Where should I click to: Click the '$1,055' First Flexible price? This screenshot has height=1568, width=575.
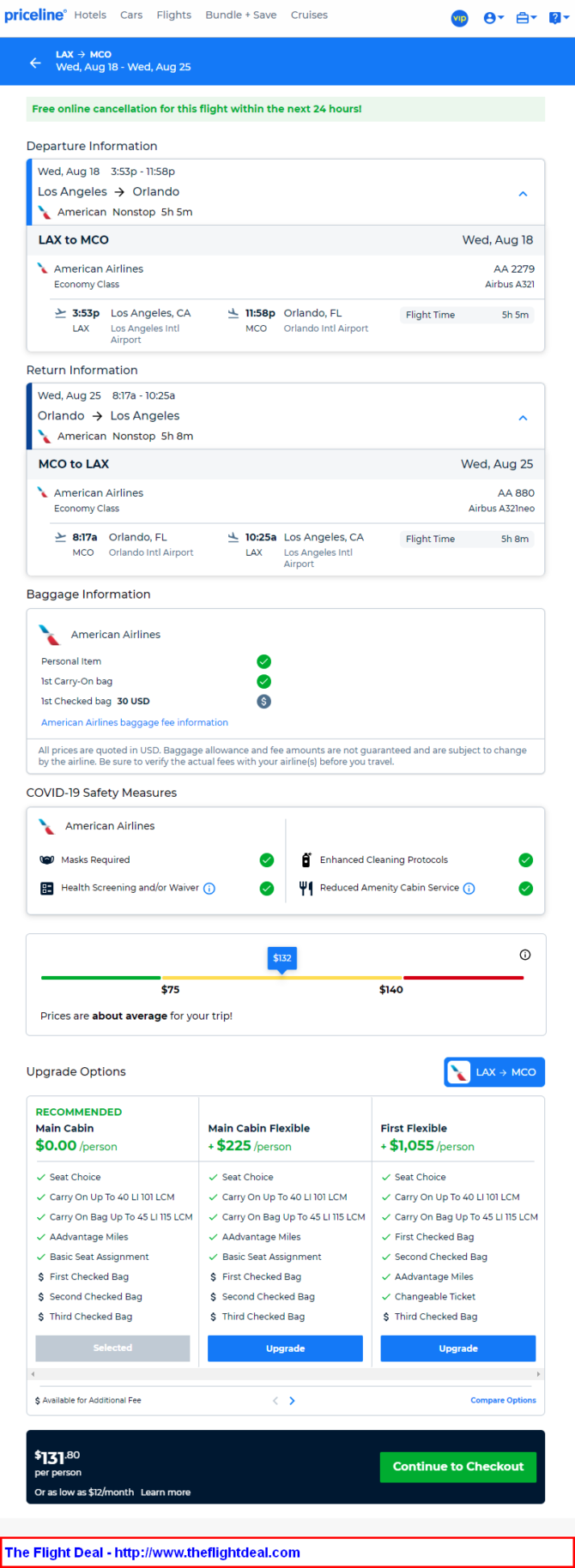[412, 1146]
